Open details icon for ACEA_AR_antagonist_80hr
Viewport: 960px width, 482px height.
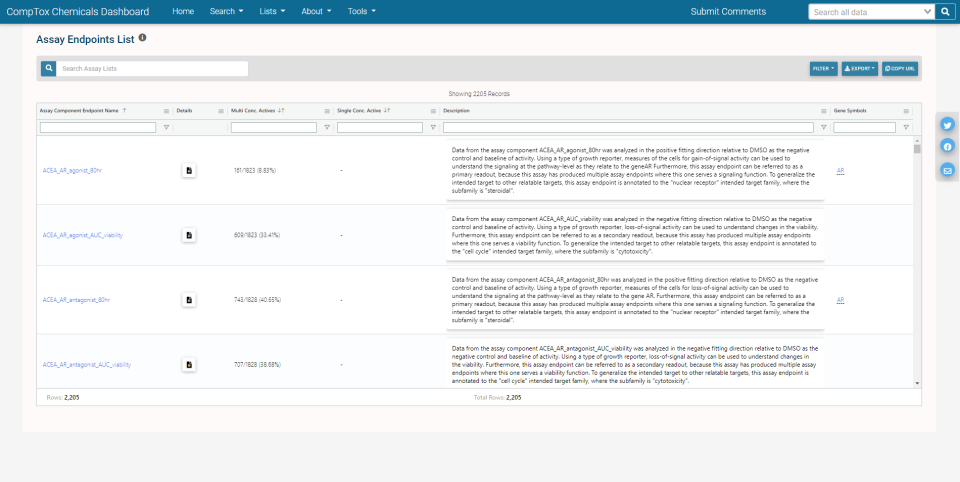pos(188,300)
